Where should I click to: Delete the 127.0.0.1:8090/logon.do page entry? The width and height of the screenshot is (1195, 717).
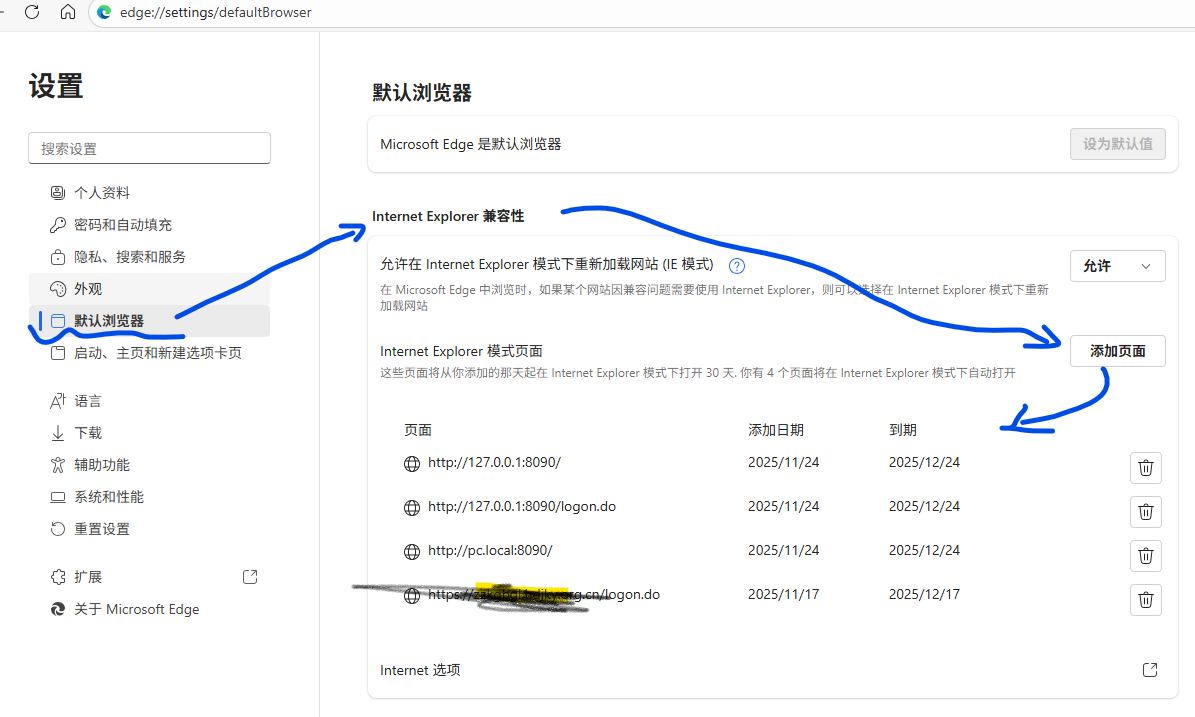click(1146, 512)
